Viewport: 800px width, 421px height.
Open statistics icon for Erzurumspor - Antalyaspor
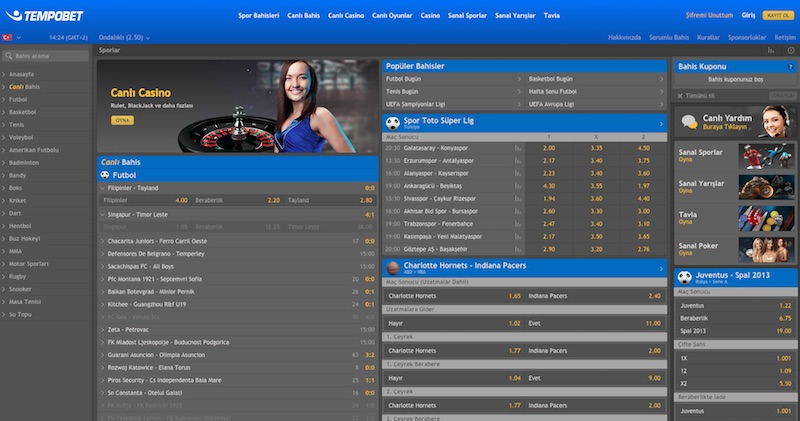pos(518,161)
